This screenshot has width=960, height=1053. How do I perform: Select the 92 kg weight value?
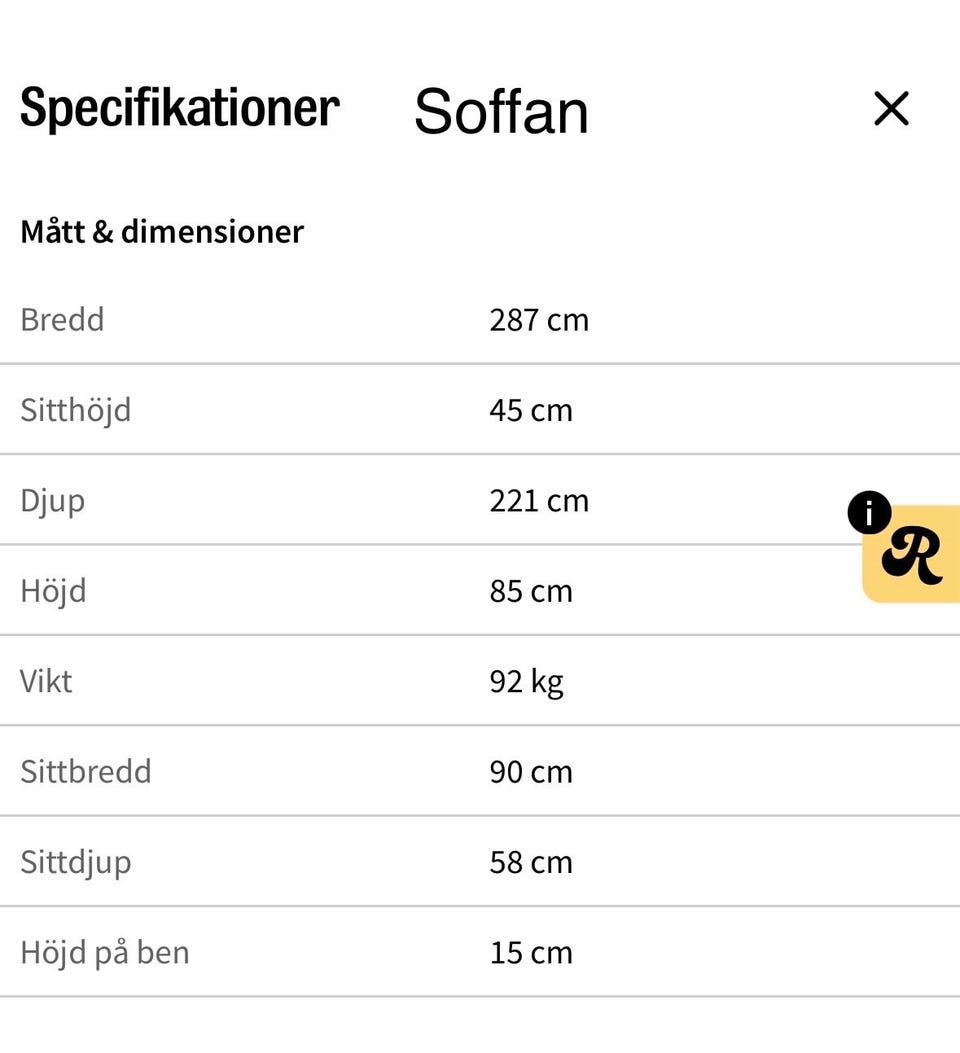coord(526,683)
